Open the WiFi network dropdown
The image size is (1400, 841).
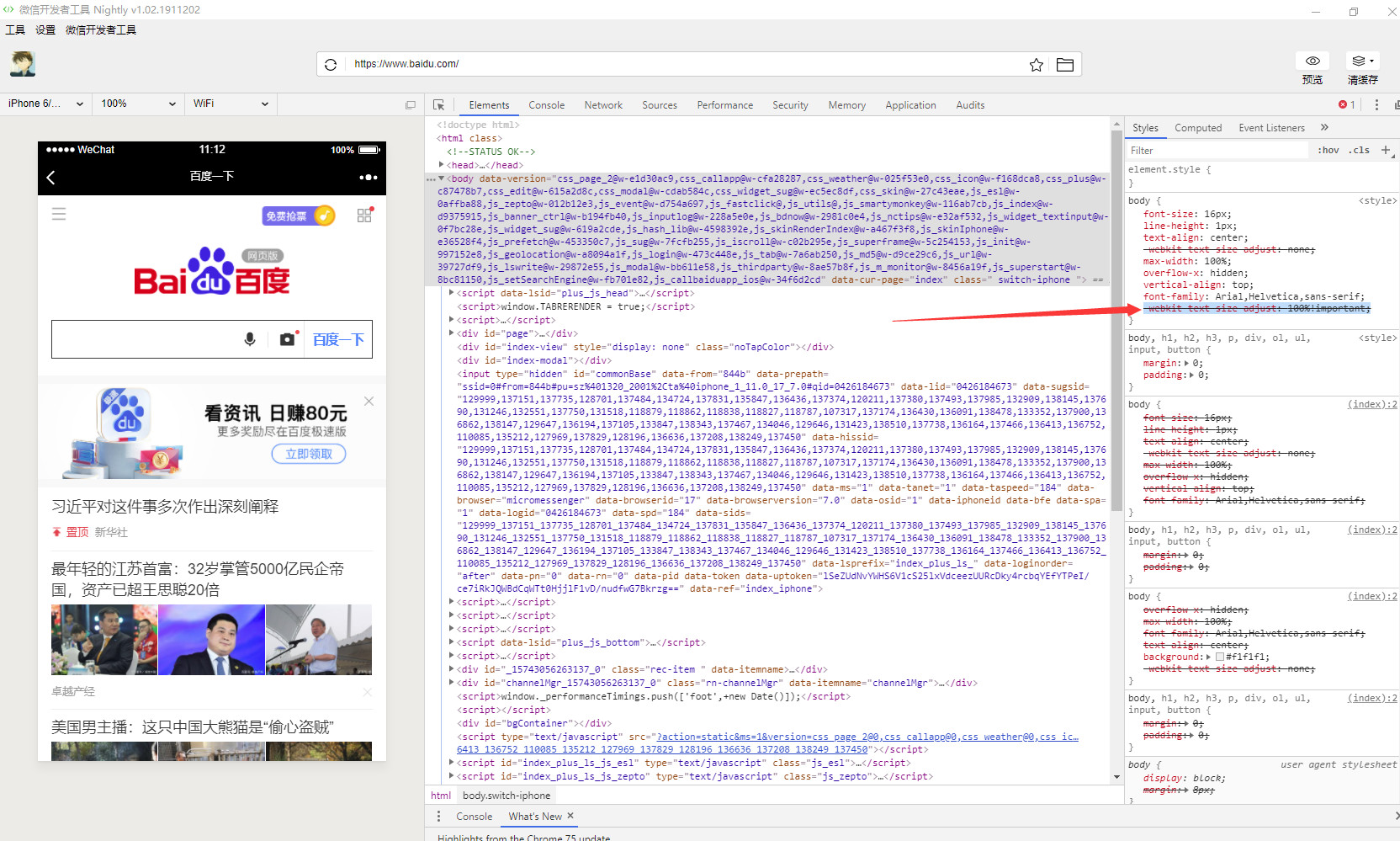pyautogui.click(x=231, y=104)
